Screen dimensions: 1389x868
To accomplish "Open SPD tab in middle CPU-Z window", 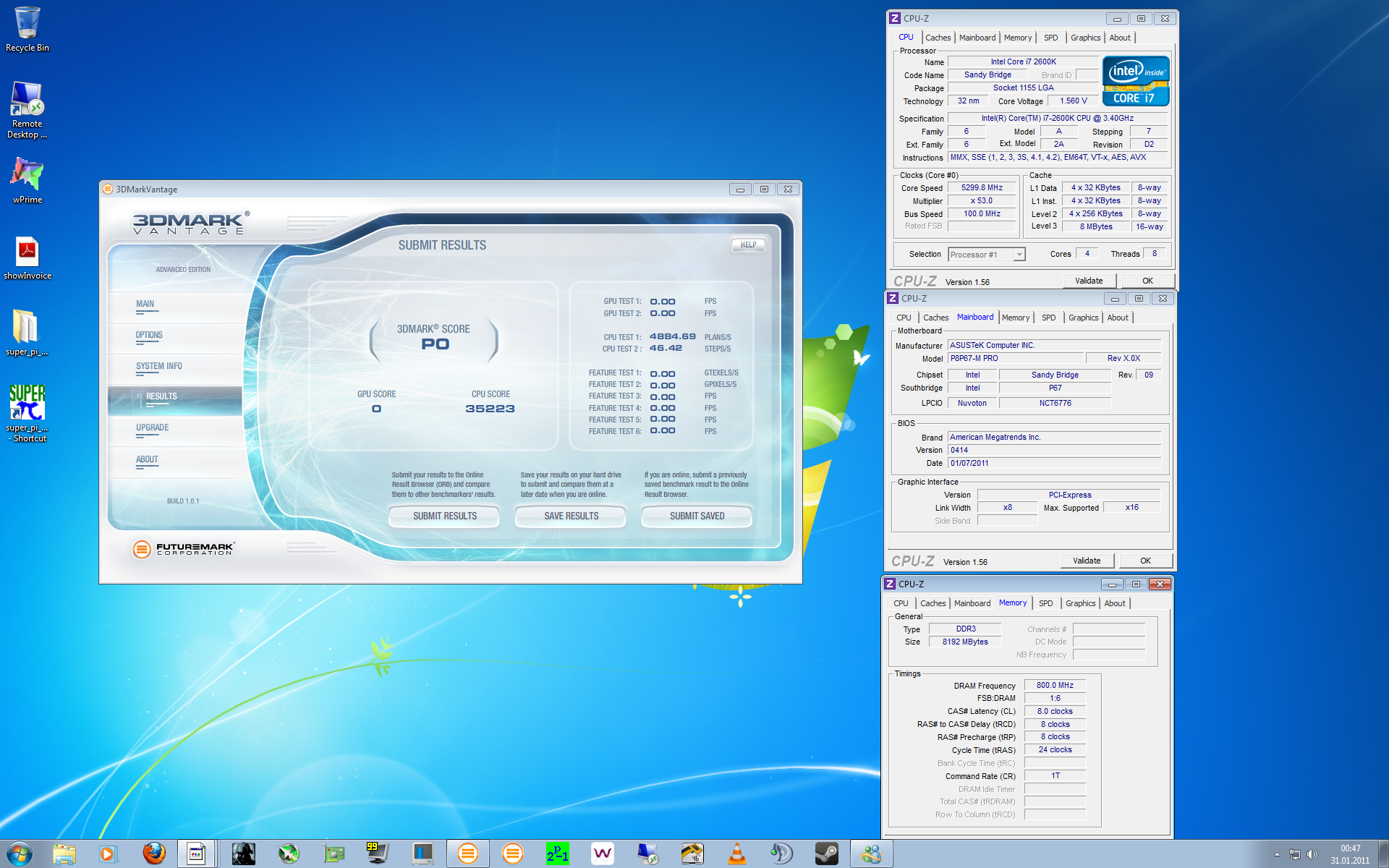I will (x=1048, y=318).
